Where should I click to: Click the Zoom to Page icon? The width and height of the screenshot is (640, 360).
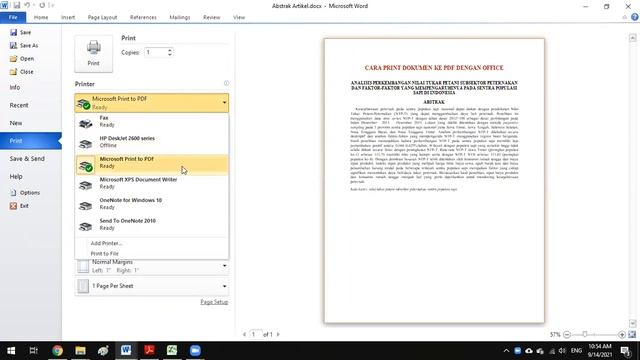632,335
